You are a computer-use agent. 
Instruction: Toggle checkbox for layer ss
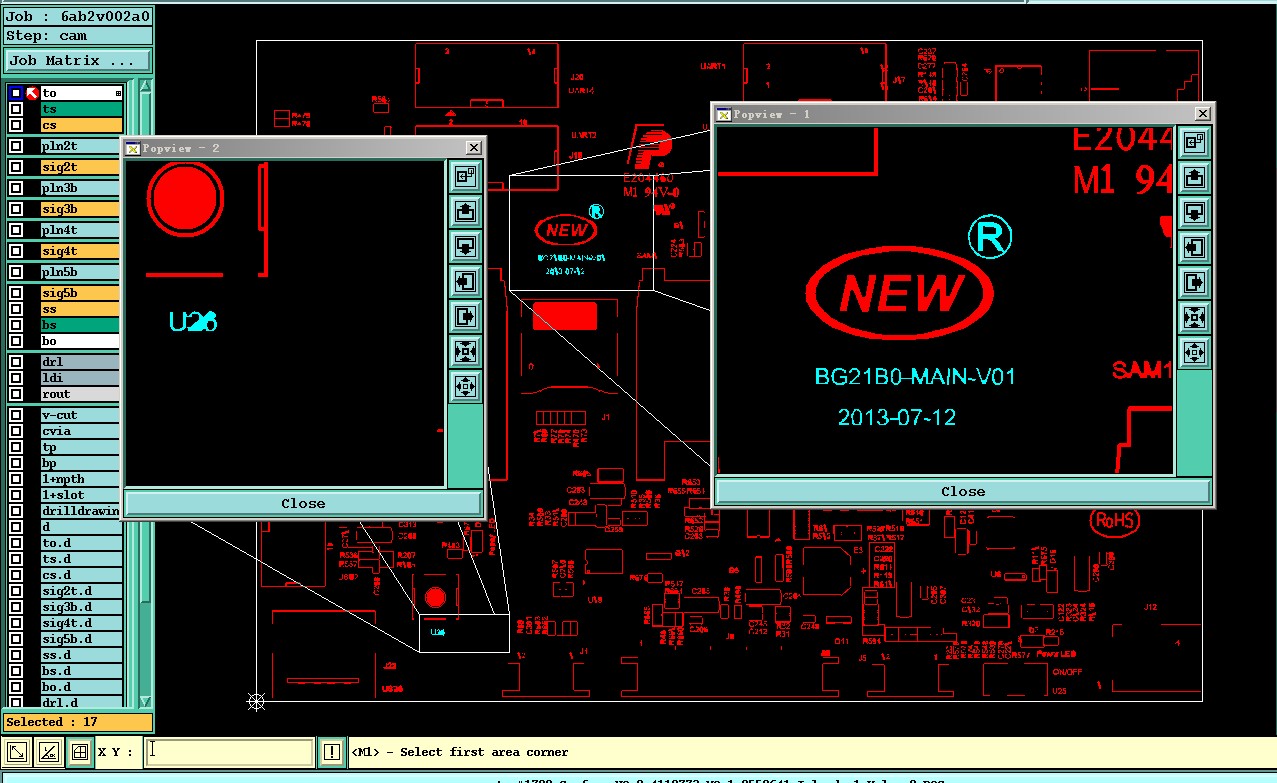click(16, 309)
